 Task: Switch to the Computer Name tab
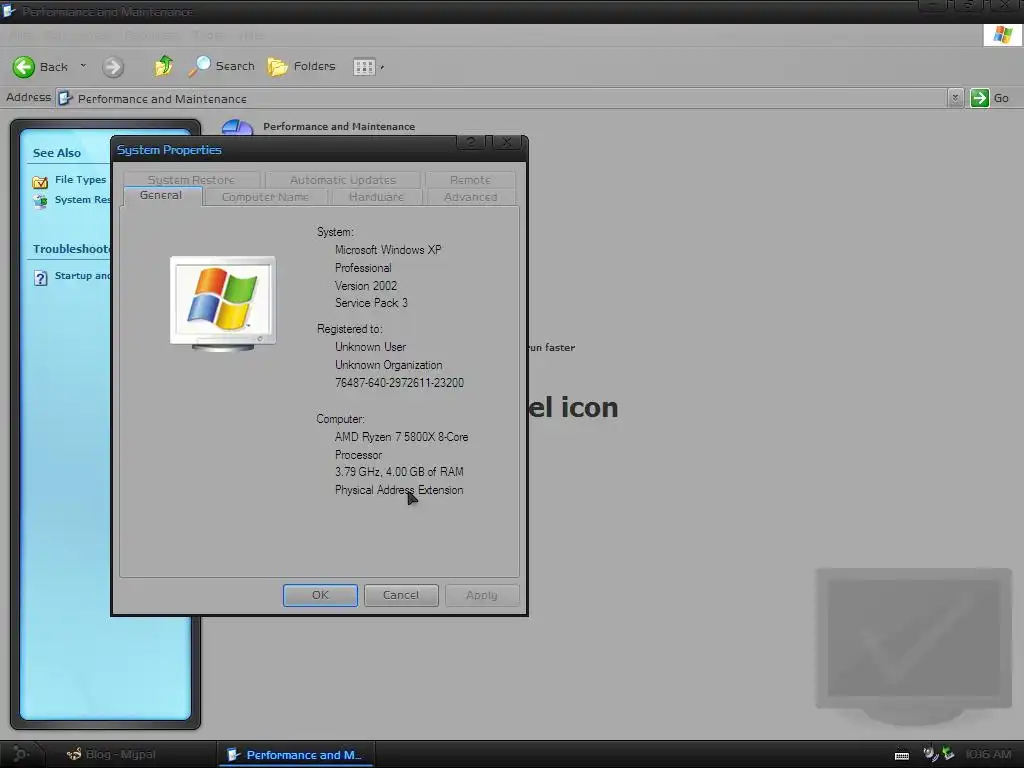pyautogui.click(x=266, y=197)
